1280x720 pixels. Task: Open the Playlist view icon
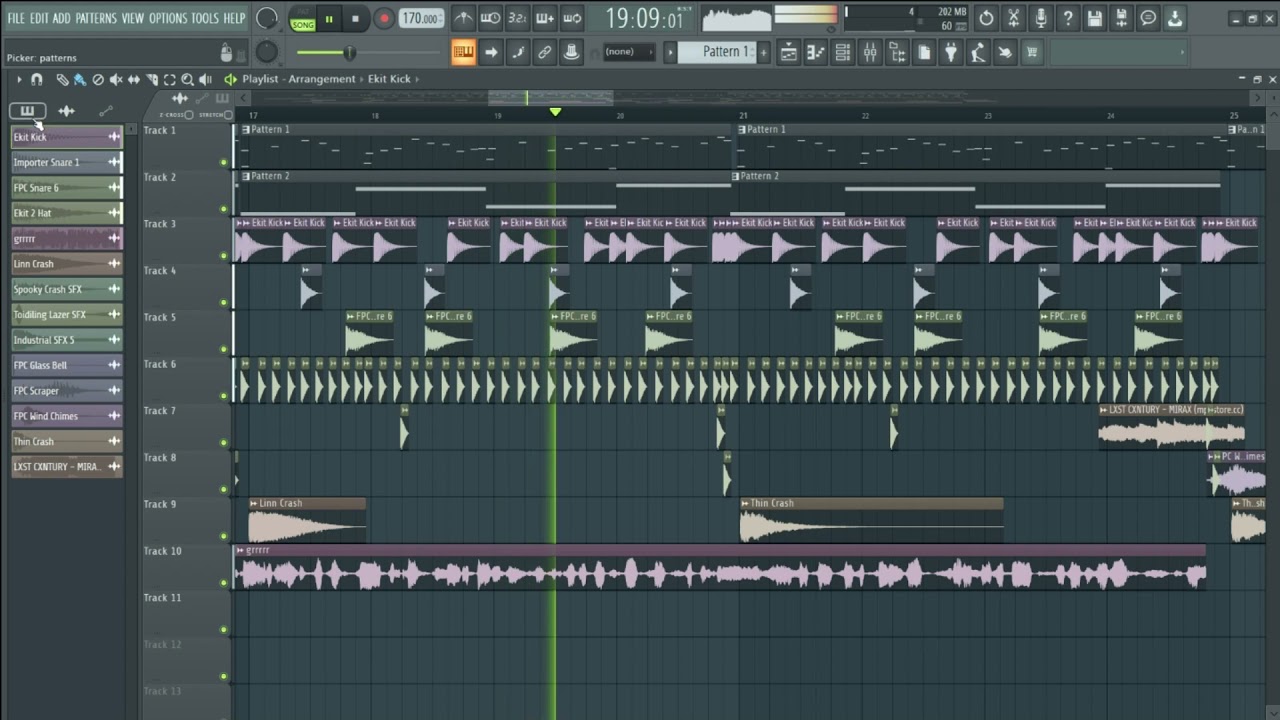pos(789,52)
